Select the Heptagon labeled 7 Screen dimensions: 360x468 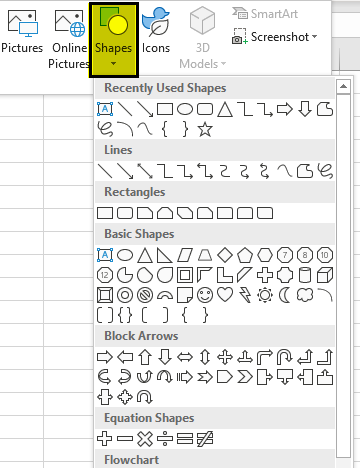coord(285,255)
